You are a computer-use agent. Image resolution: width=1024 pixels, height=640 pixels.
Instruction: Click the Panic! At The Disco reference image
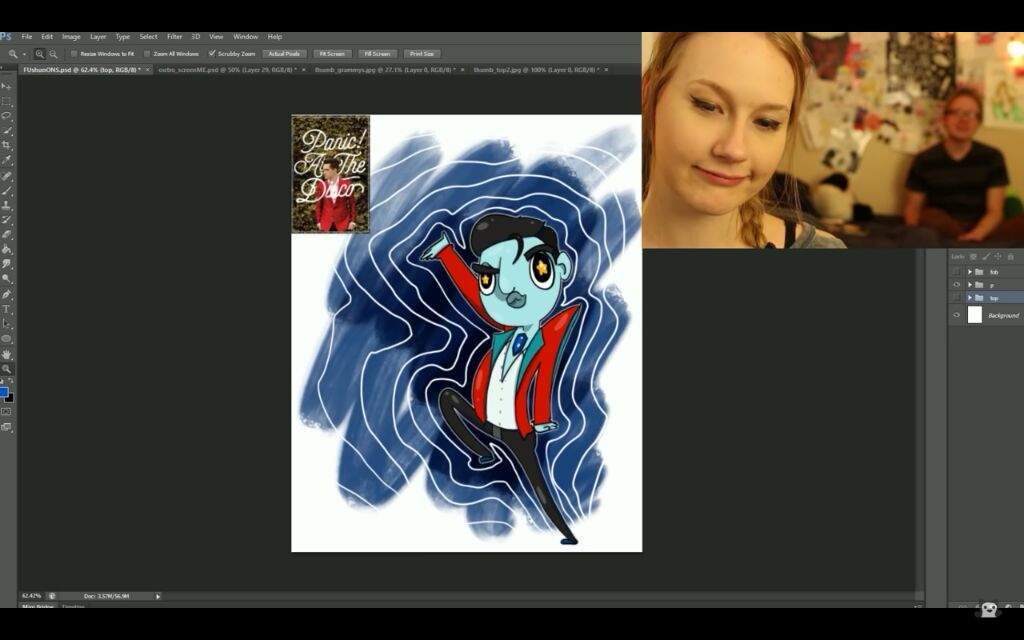click(x=330, y=174)
